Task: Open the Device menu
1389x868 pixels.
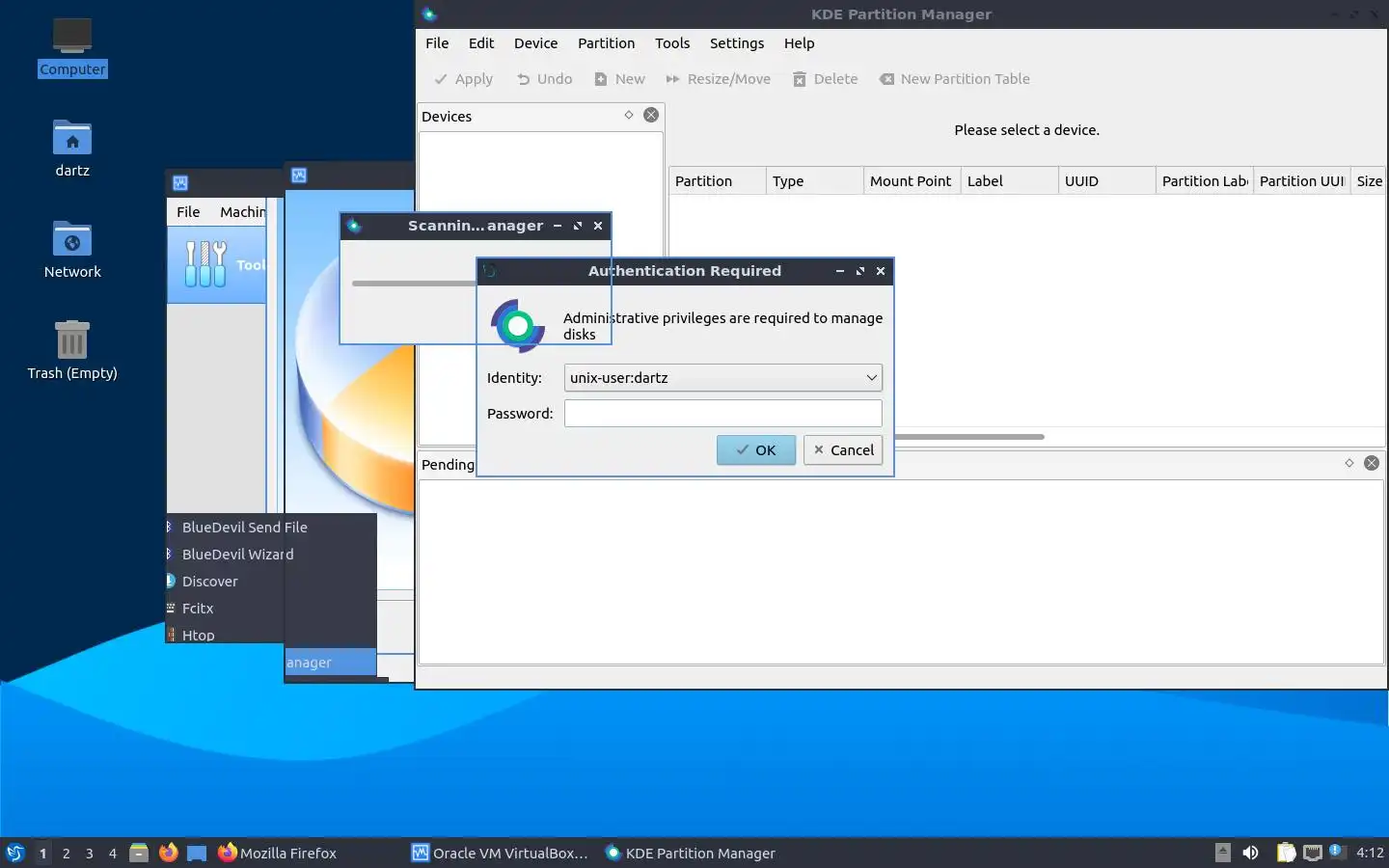Action: pos(535,43)
